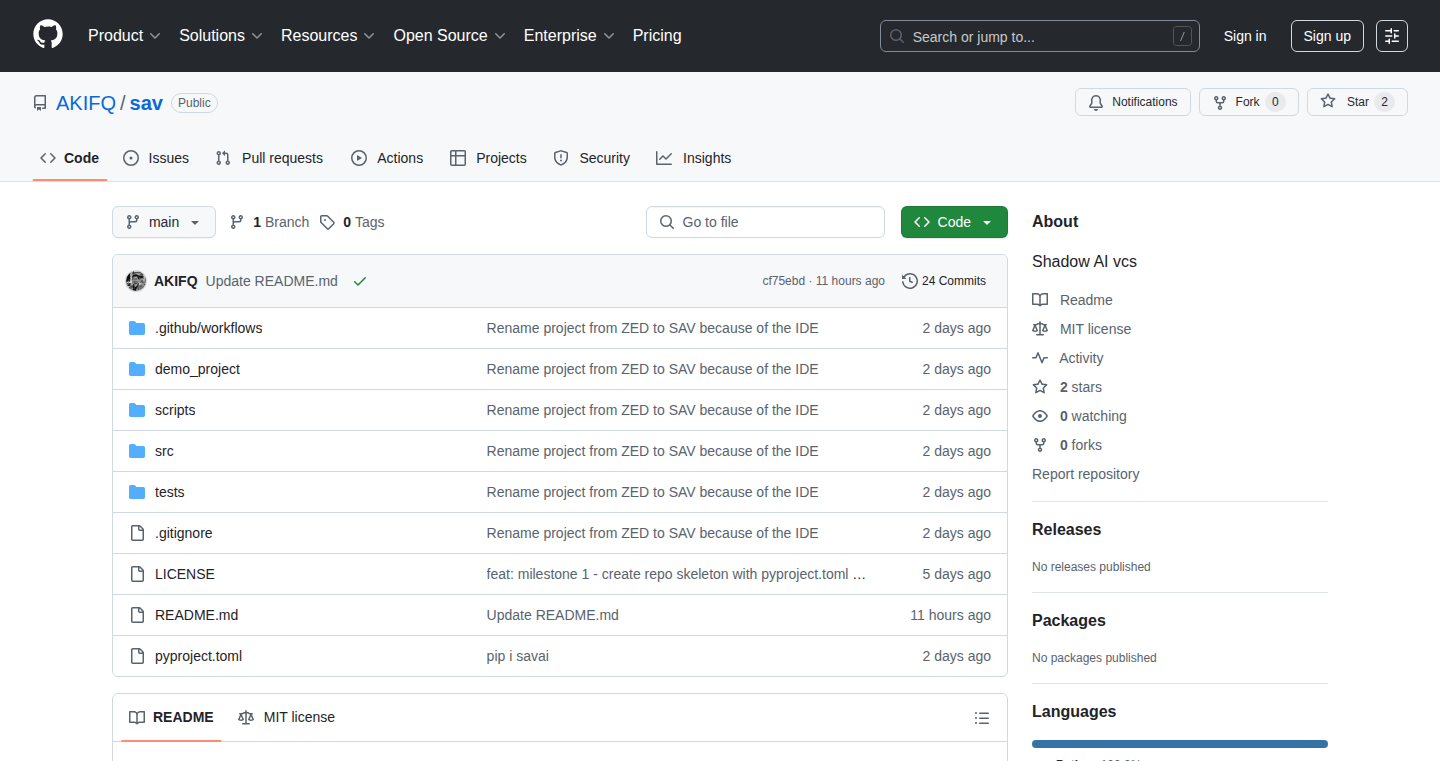Click the eye icon next to 0 watching
Viewport: 1440px width, 761px height.
click(x=1040, y=416)
